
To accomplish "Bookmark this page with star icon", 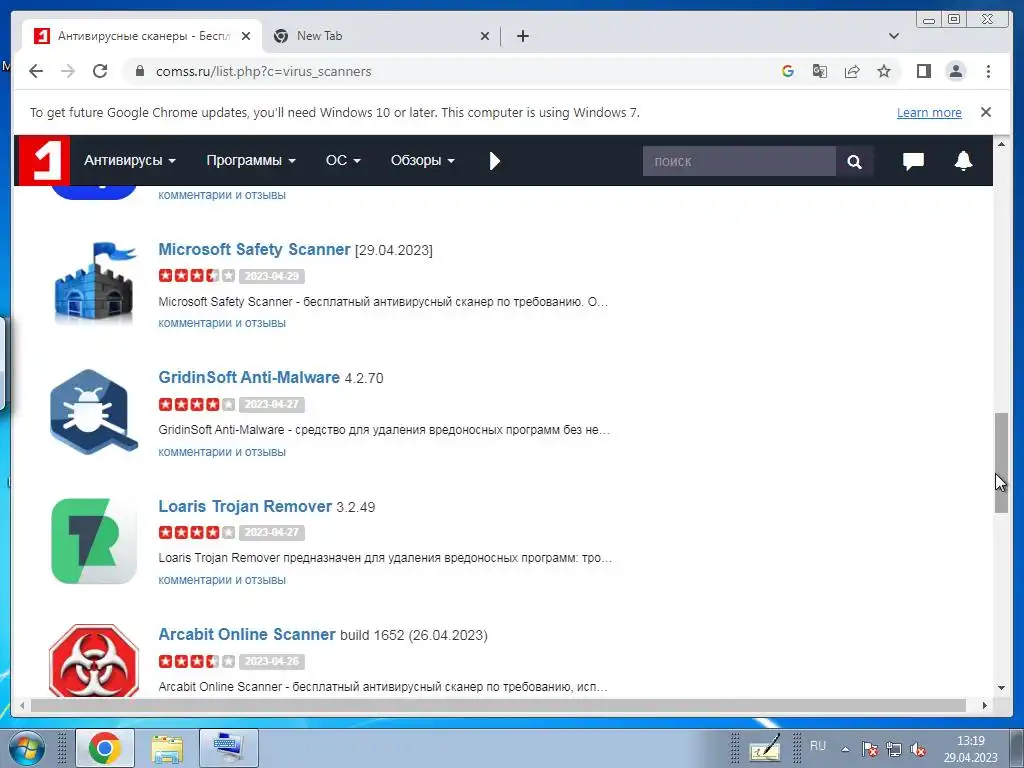I will (884, 71).
